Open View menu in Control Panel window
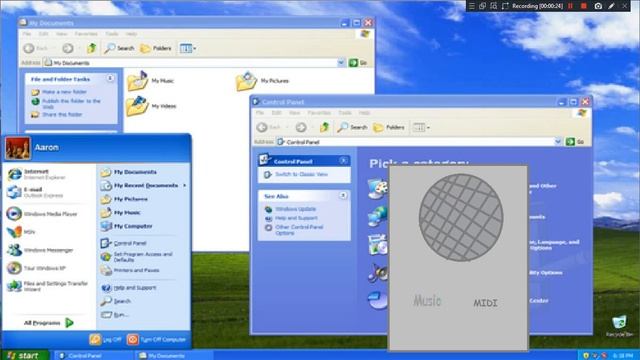640x360 pixels. pos(294,113)
